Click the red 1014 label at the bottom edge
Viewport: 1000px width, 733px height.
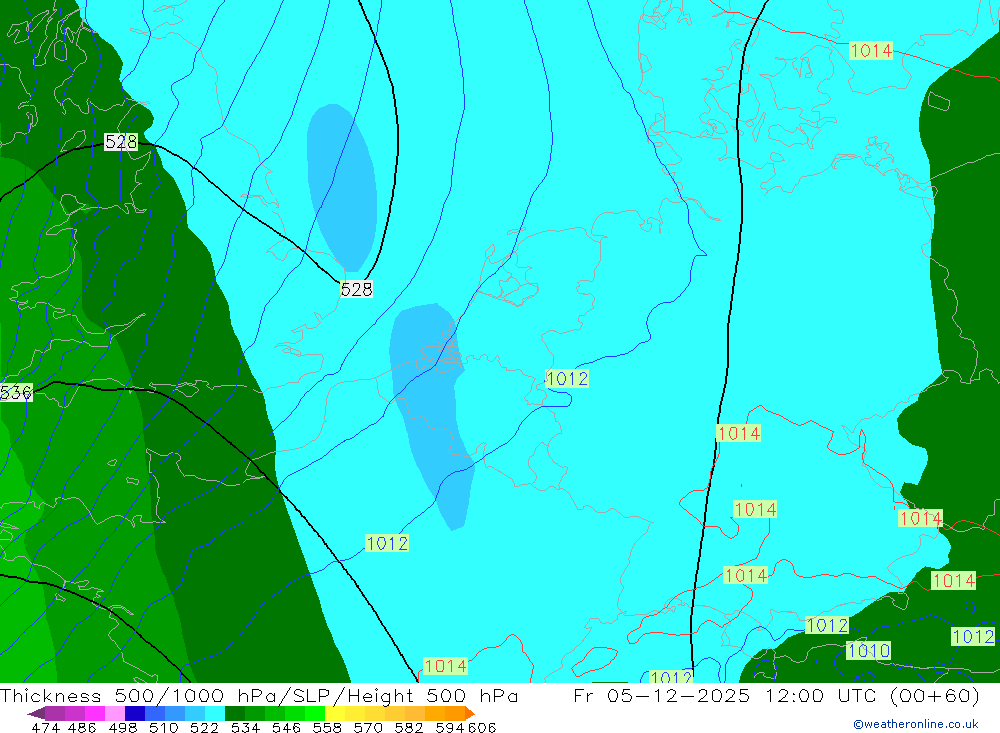pos(445,666)
